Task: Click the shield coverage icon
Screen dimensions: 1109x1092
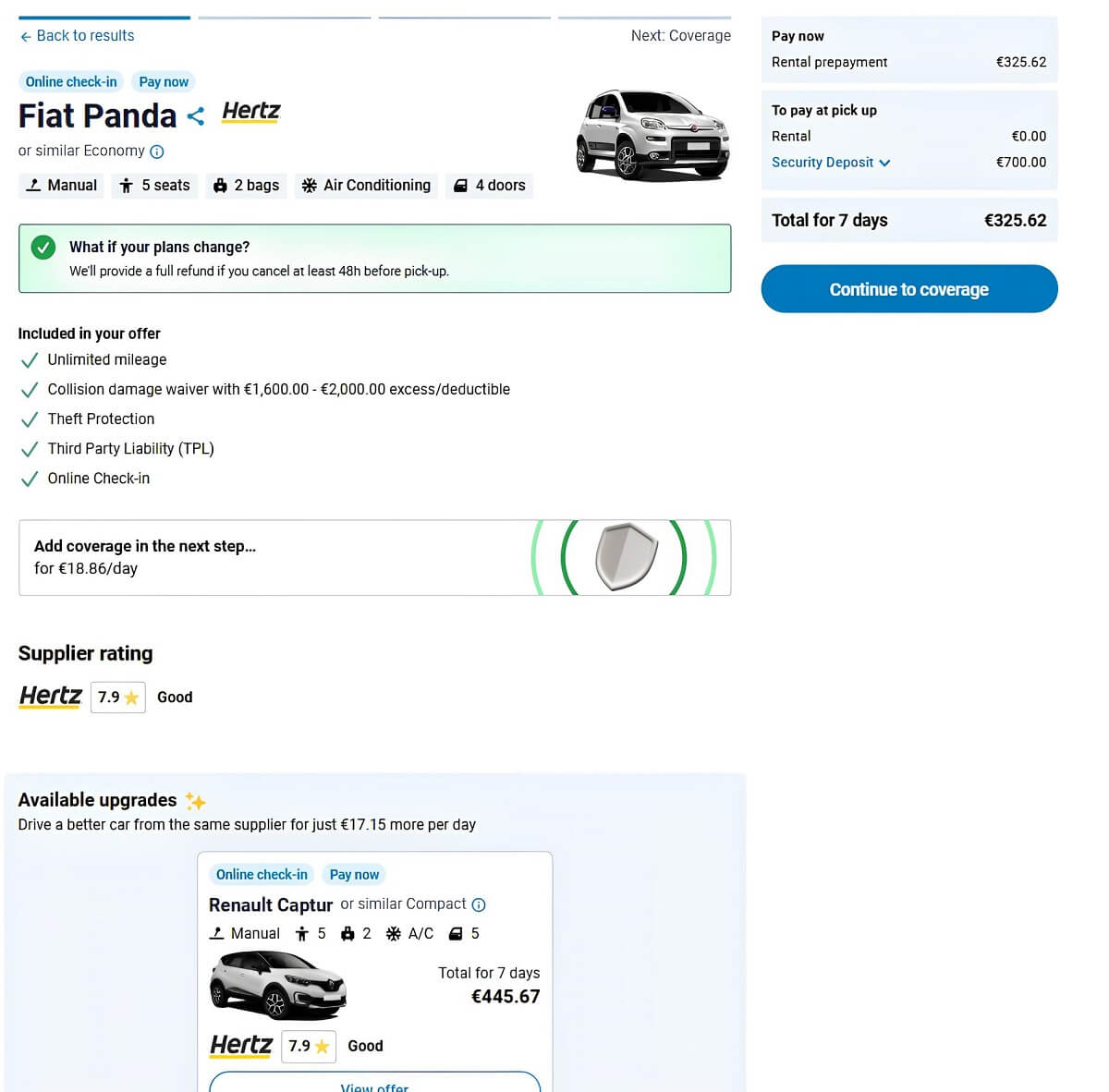Action: tap(626, 556)
